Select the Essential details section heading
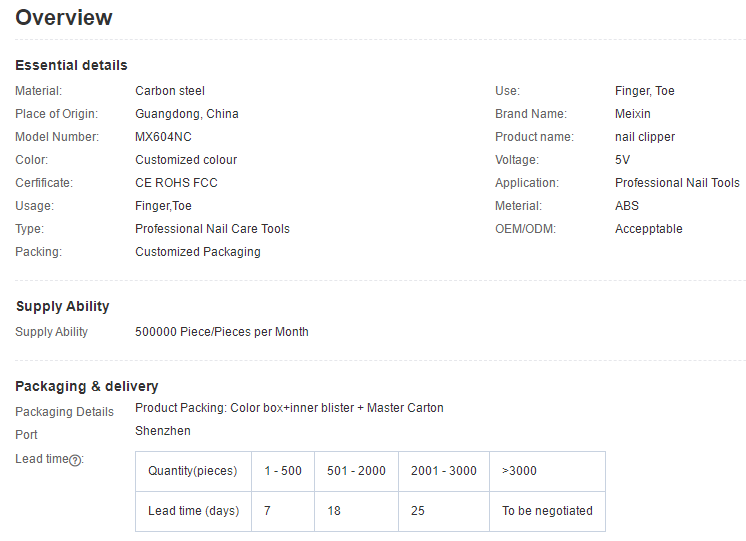This screenshot has width=746, height=541. 71,65
